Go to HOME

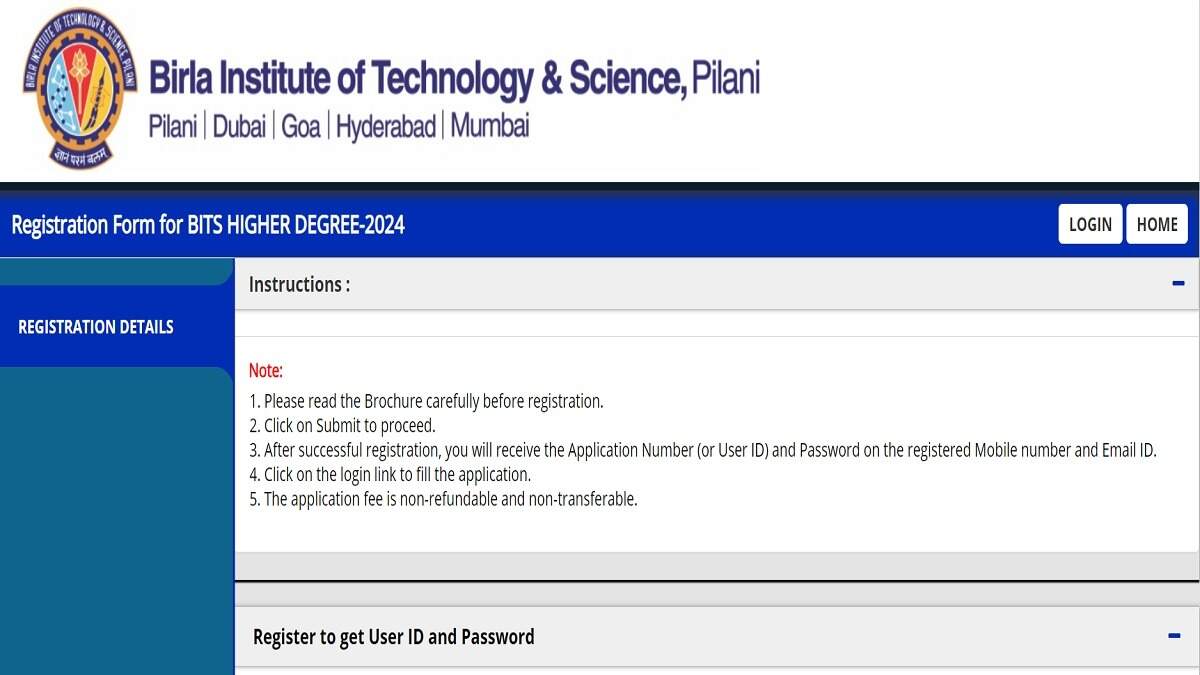point(1157,224)
